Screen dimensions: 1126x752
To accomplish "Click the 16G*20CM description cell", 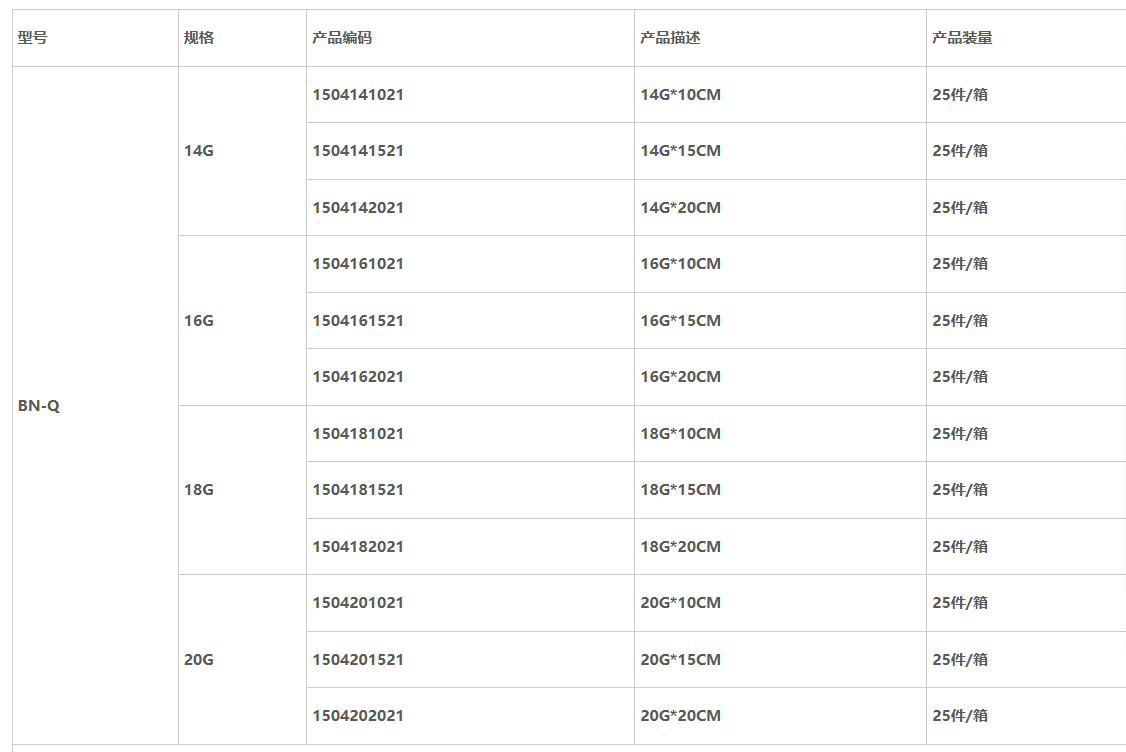I will 680,377.
